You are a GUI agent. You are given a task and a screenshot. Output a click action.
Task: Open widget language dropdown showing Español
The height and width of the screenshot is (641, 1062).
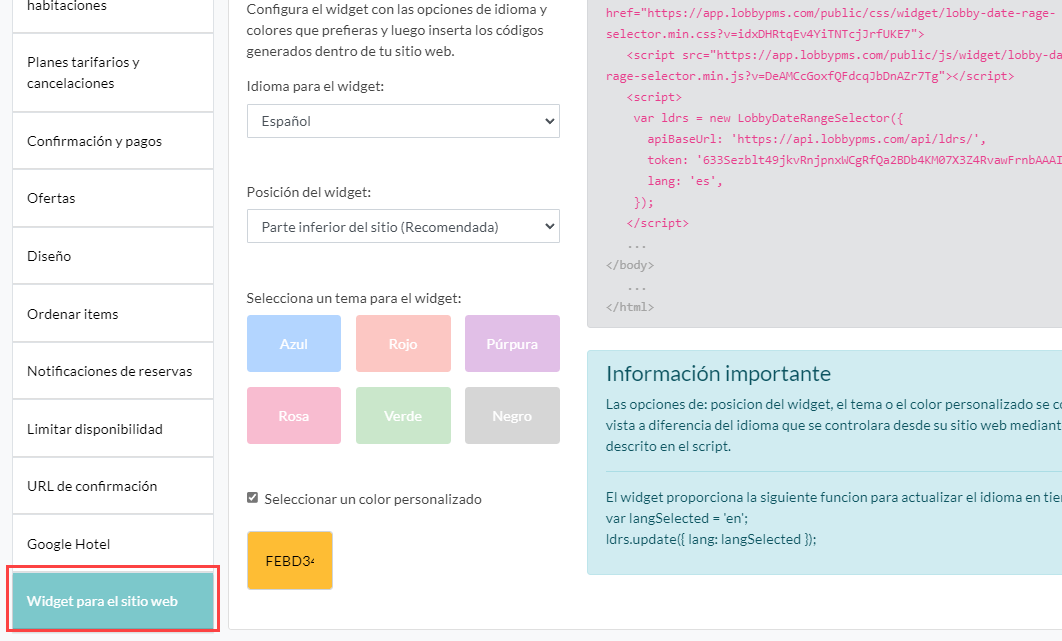403,121
